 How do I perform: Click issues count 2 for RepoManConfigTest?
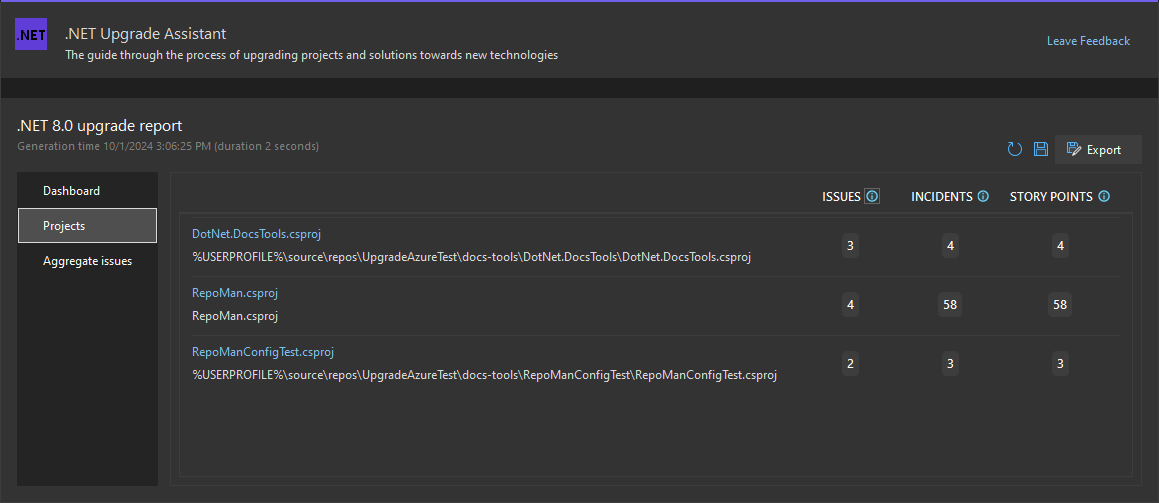(x=850, y=363)
